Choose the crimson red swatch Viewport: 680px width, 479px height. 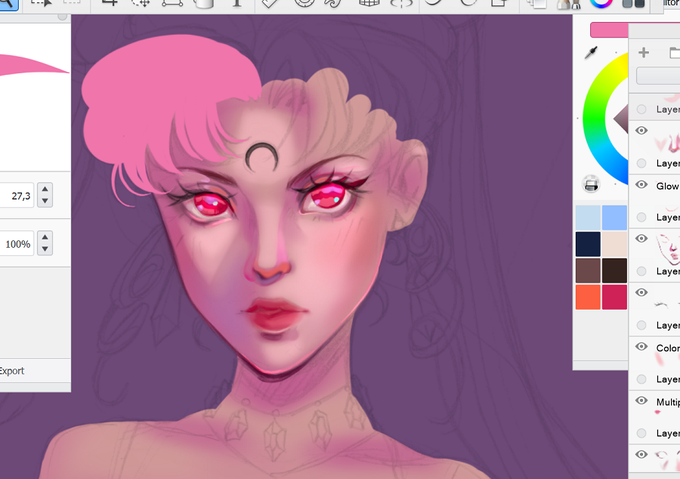pos(614,297)
